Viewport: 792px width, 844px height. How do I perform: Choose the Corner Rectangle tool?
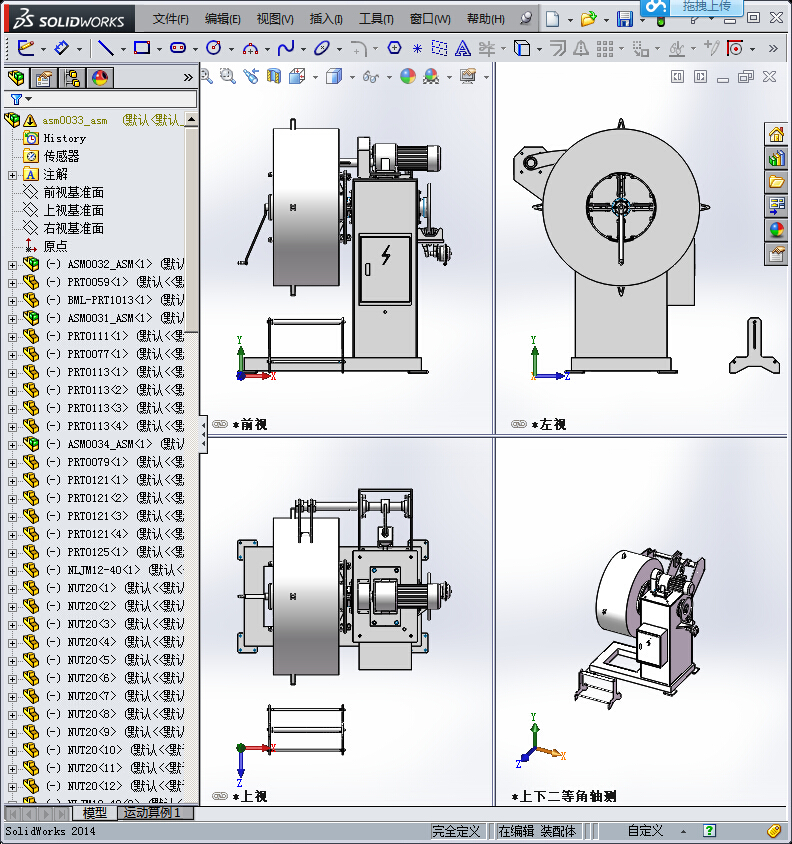pyautogui.click(x=142, y=48)
